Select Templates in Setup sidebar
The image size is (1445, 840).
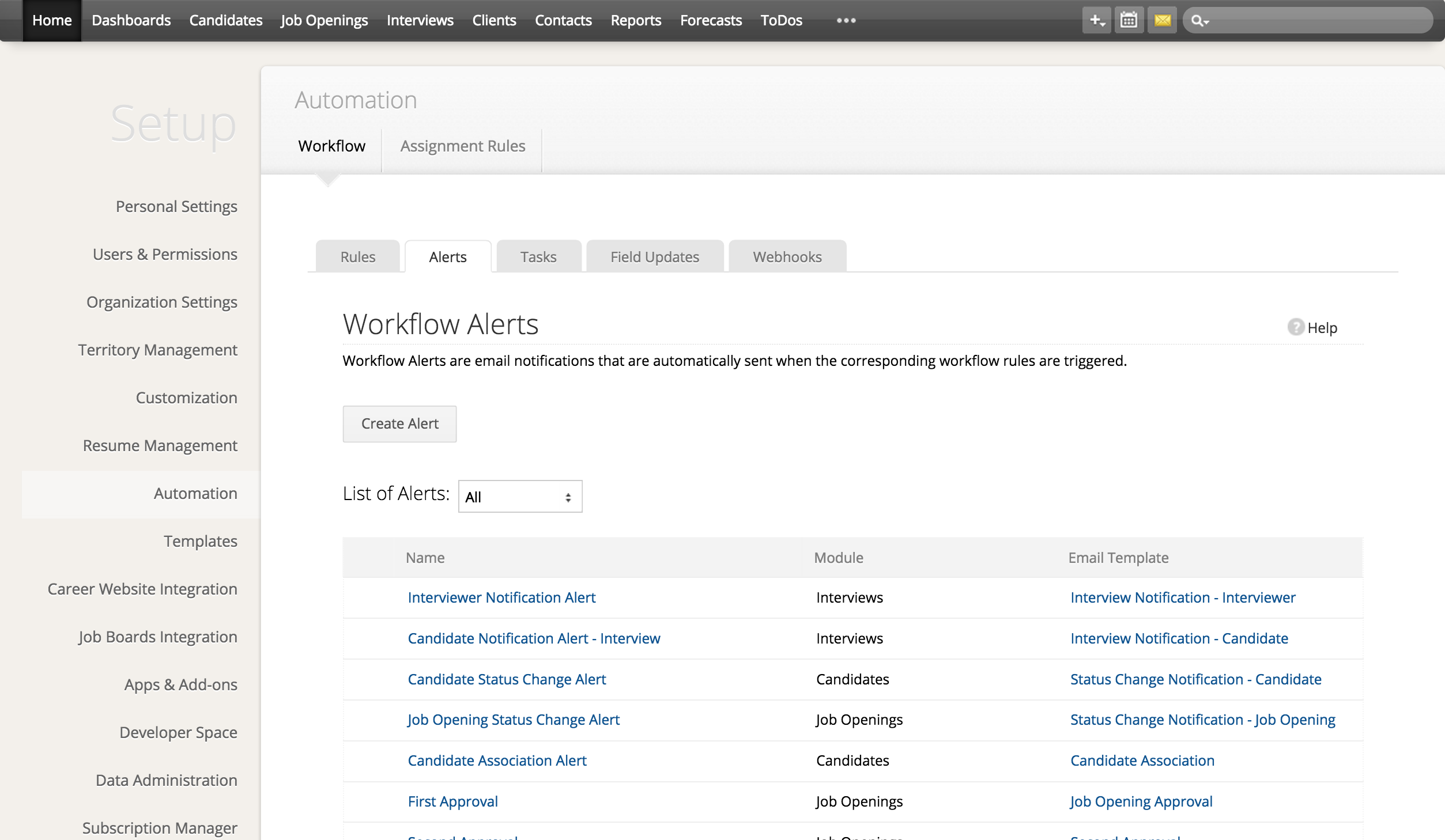[x=200, y=541]
